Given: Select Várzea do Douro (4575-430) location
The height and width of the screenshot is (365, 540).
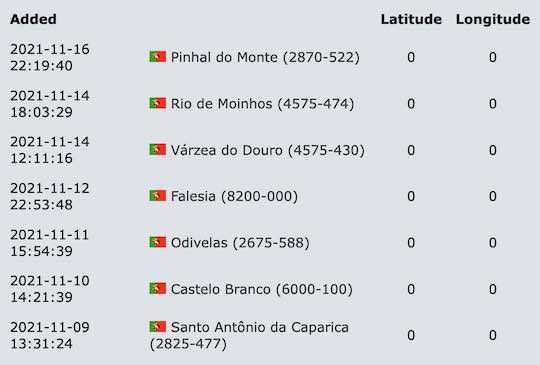Looking at the screenshot, I should pos(268,150).
